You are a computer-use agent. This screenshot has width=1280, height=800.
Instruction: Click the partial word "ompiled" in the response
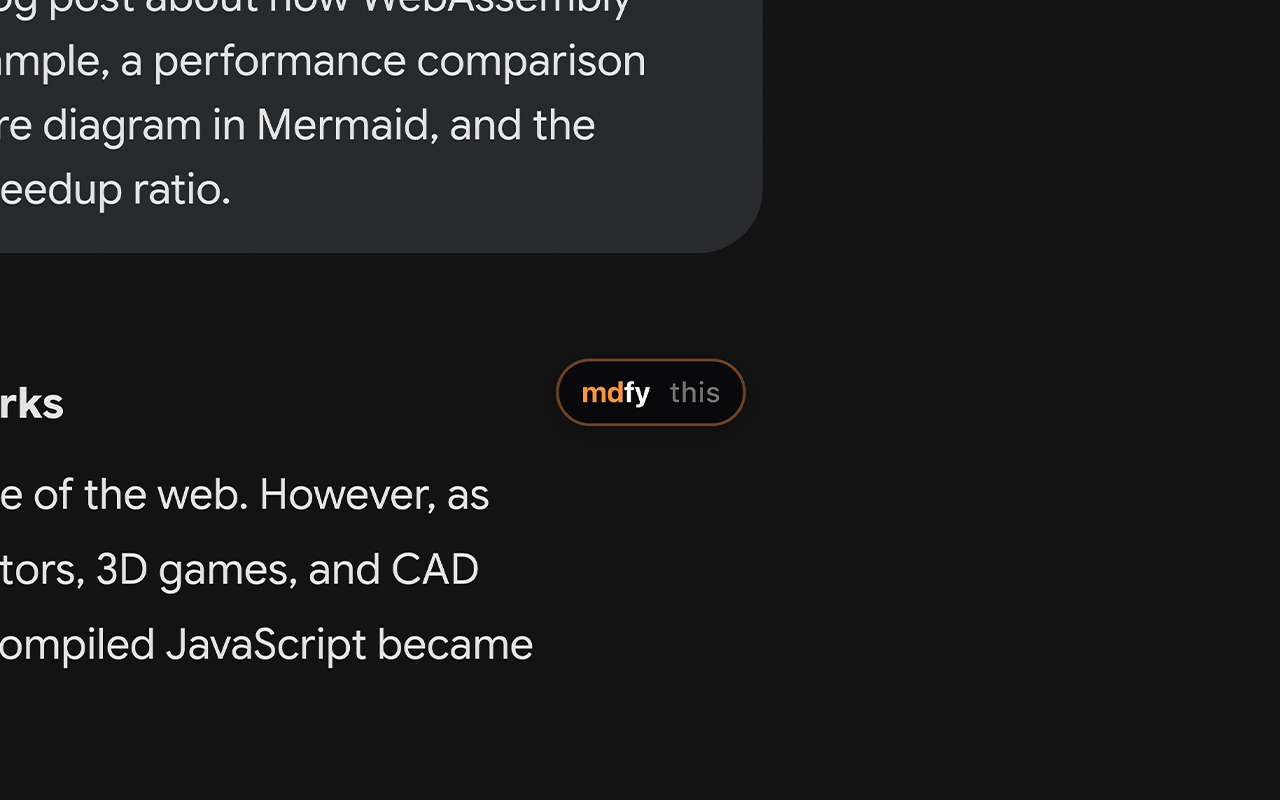[x=78, y=645]
